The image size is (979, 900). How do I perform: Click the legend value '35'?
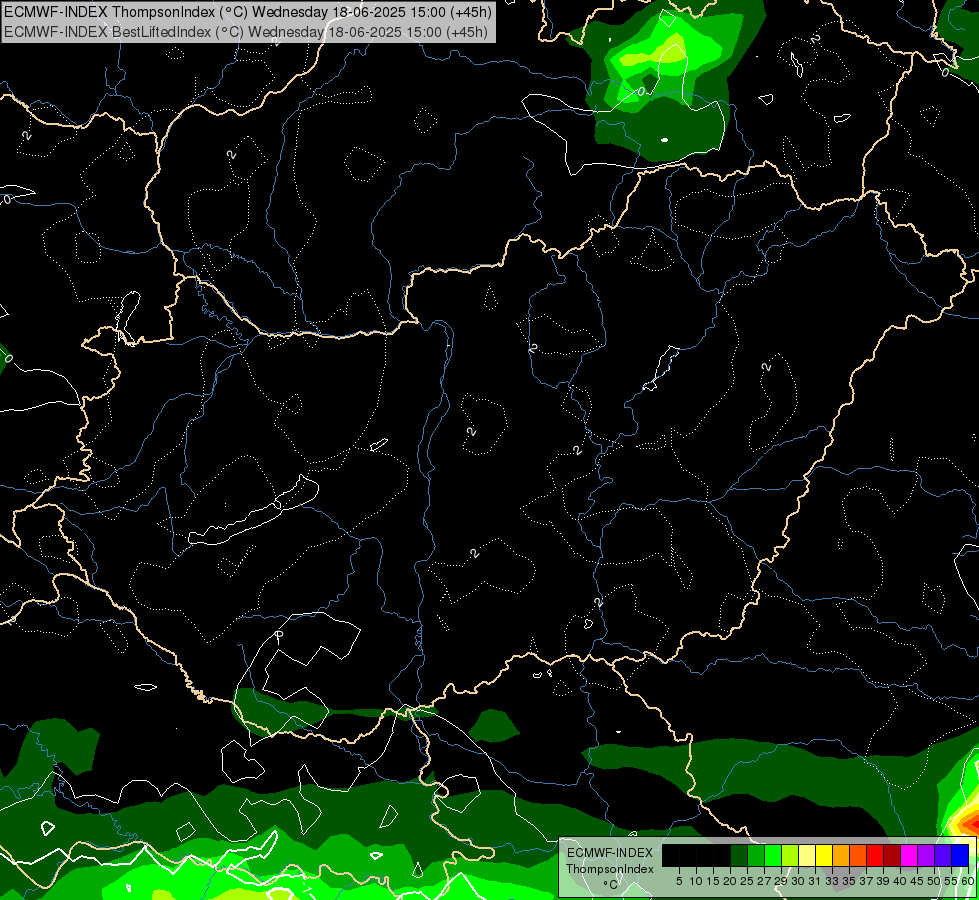(x=849, y=881)
